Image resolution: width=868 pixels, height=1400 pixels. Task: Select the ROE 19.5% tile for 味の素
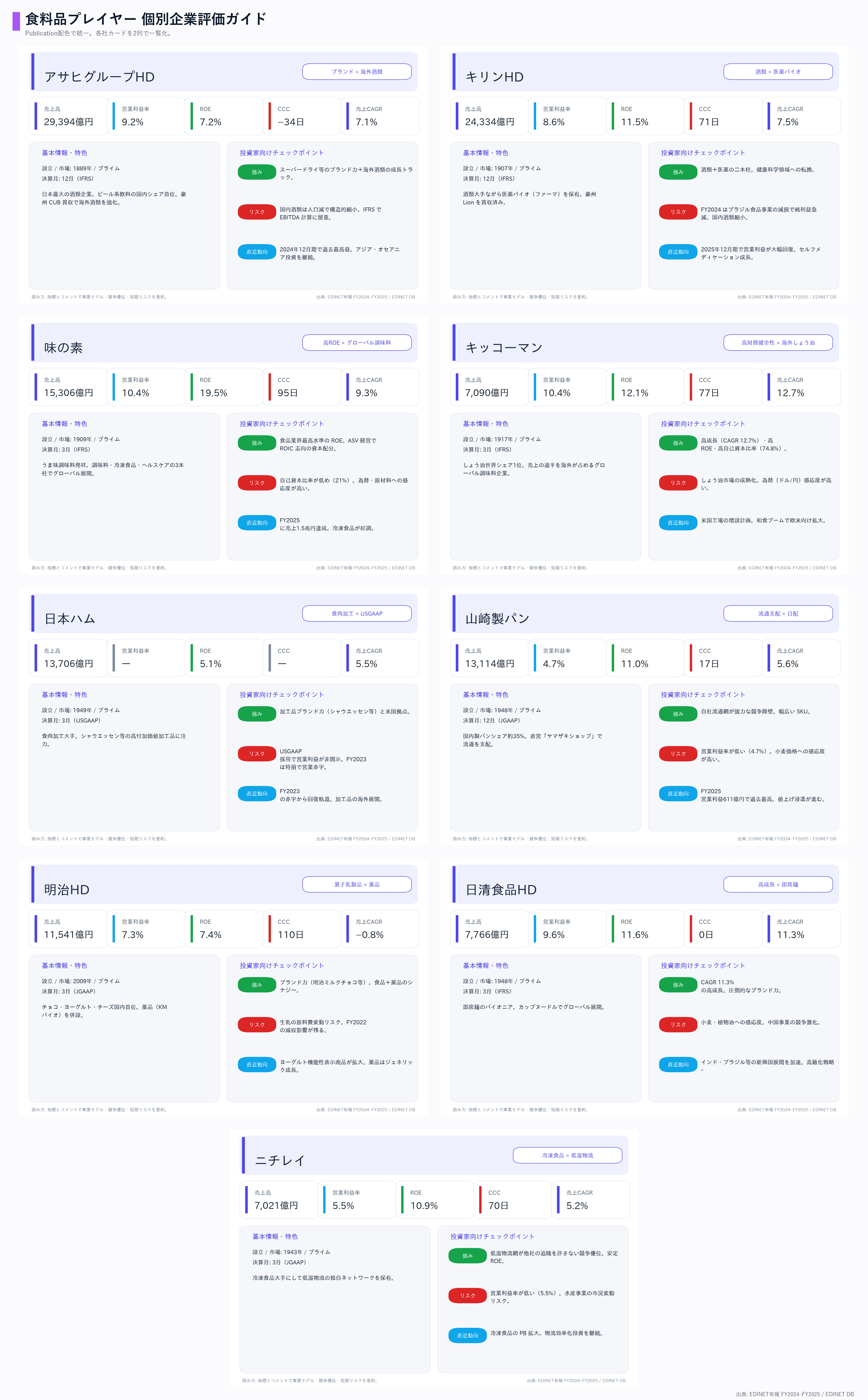coord(224,387)
